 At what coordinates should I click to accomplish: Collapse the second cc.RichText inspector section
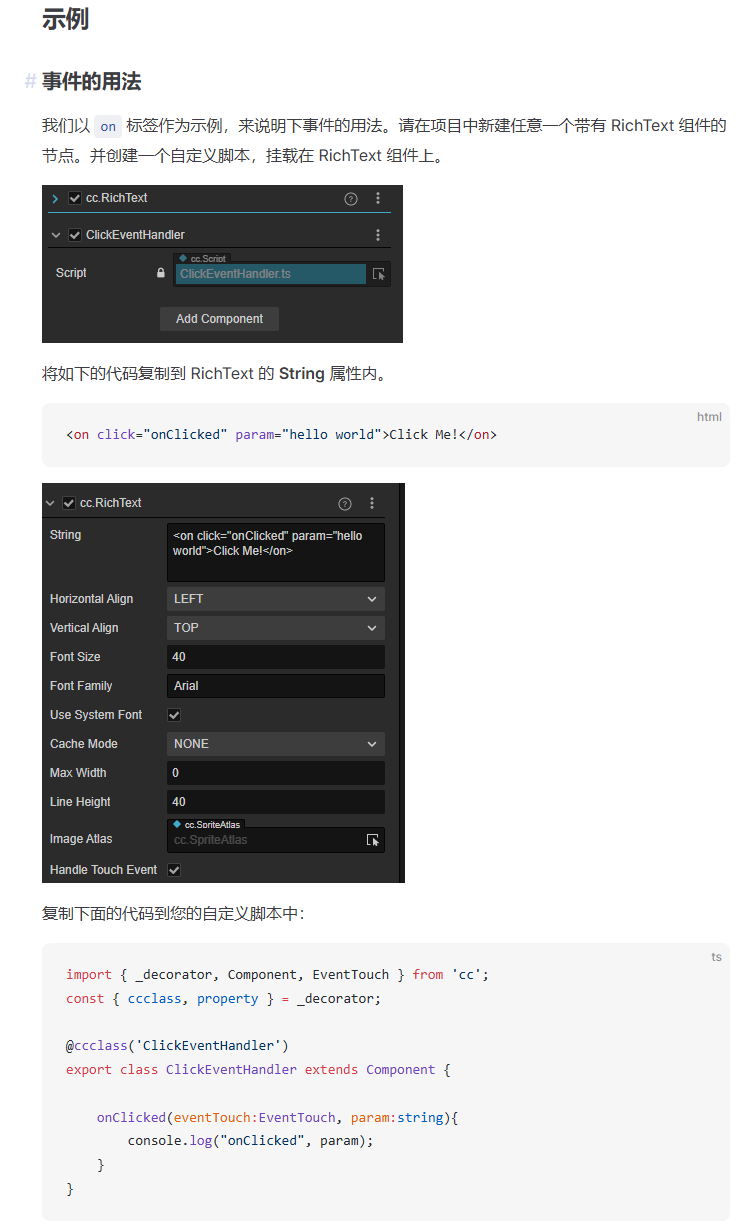(50, 503)
